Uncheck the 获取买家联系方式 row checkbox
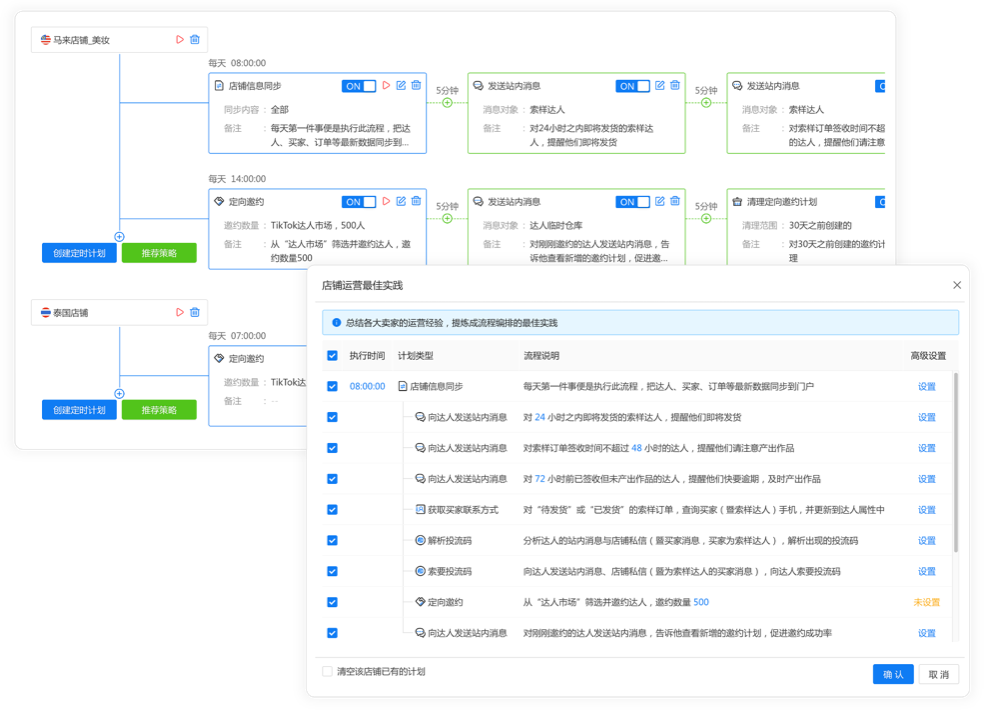Viewport: 984px width, 710px height. coord(332,510)
